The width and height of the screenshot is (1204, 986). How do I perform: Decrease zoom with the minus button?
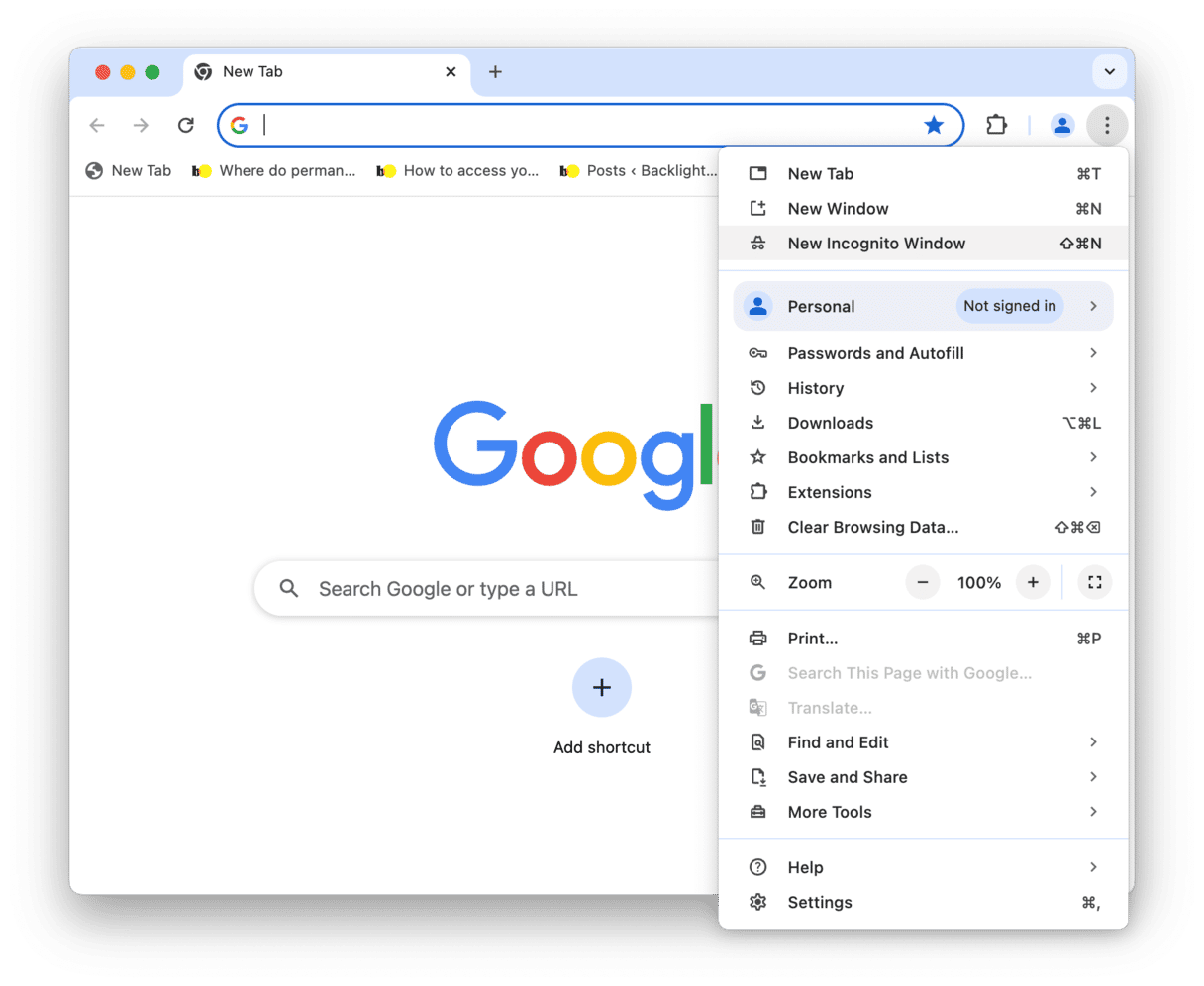click(x=922, y=582)
